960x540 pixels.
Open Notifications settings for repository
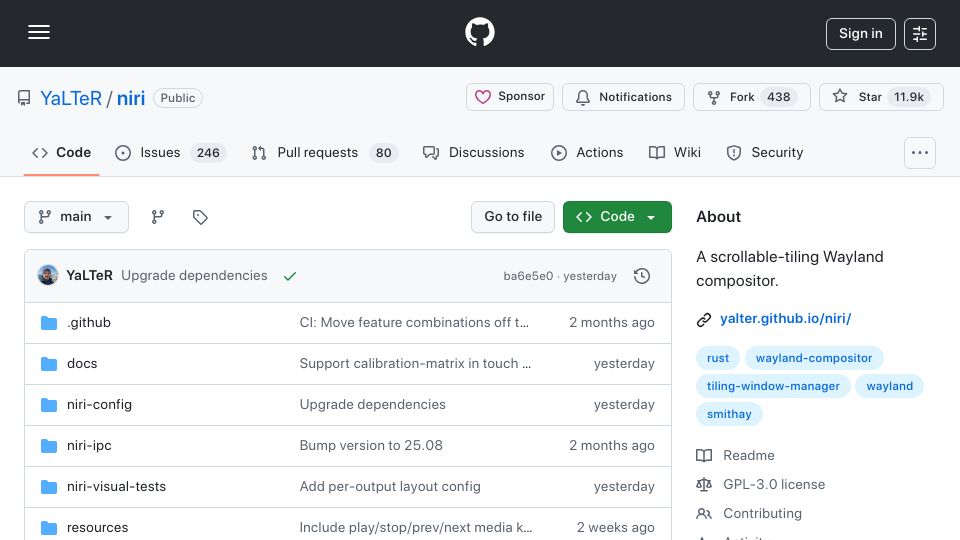(x=623, y=97)
